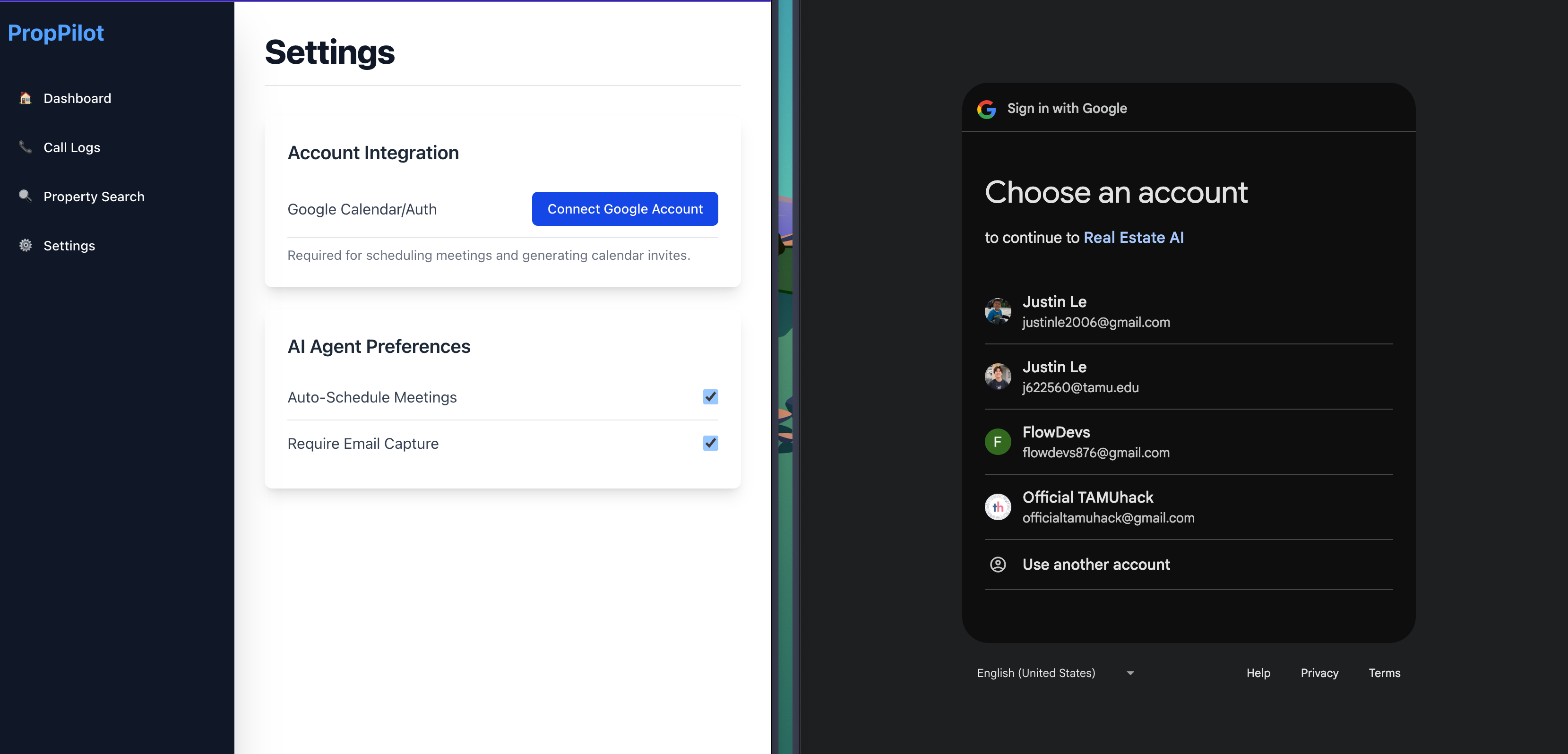Click the language selector dropdown arrow
The width and height of the screenshot is (1568, 754).
click(x=1130, y=673)
